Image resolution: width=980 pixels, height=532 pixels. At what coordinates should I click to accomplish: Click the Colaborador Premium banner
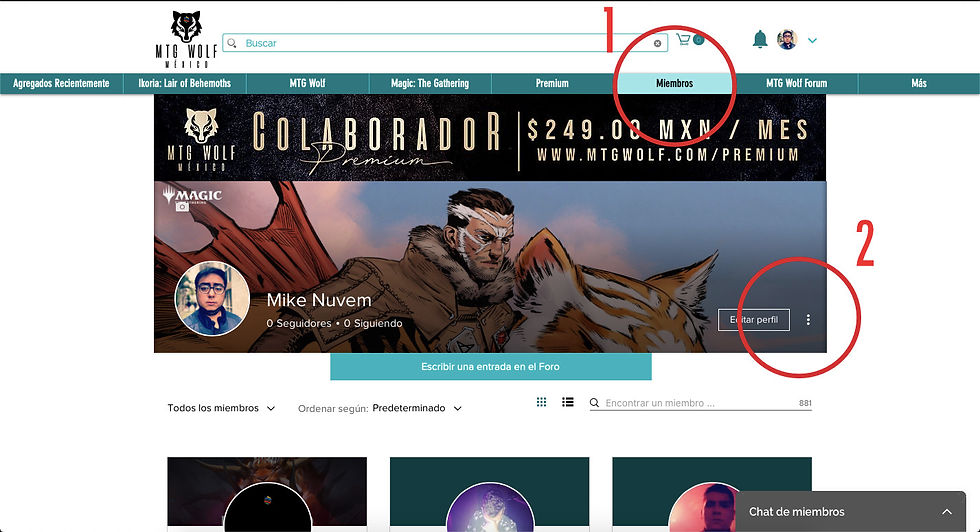[x=490, y=138]
